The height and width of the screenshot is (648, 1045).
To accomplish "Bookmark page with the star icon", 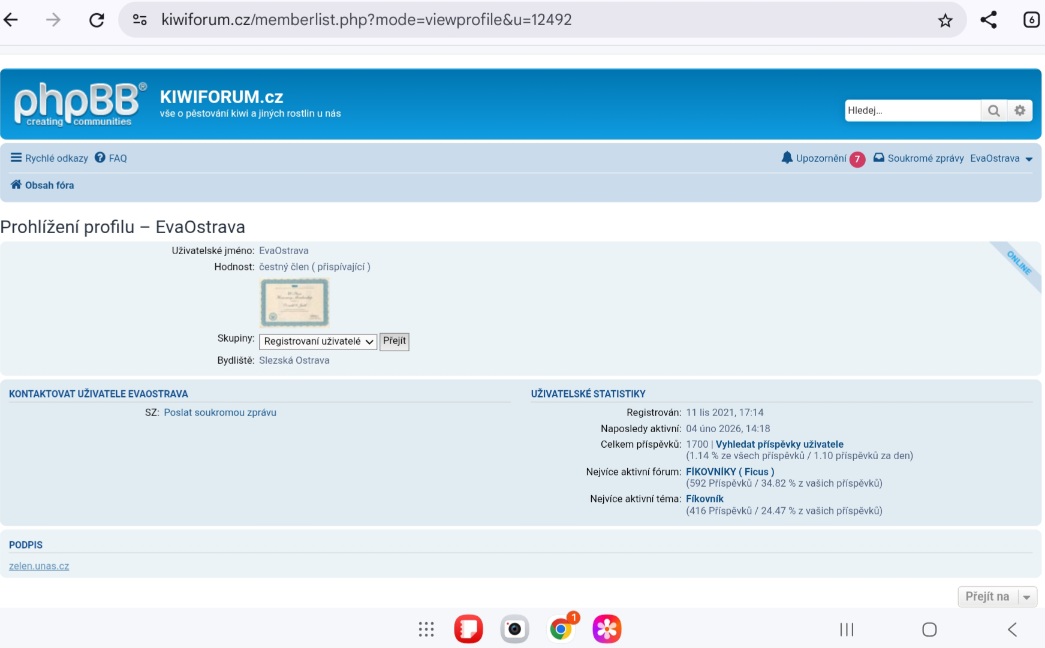I will coord(945,21).
